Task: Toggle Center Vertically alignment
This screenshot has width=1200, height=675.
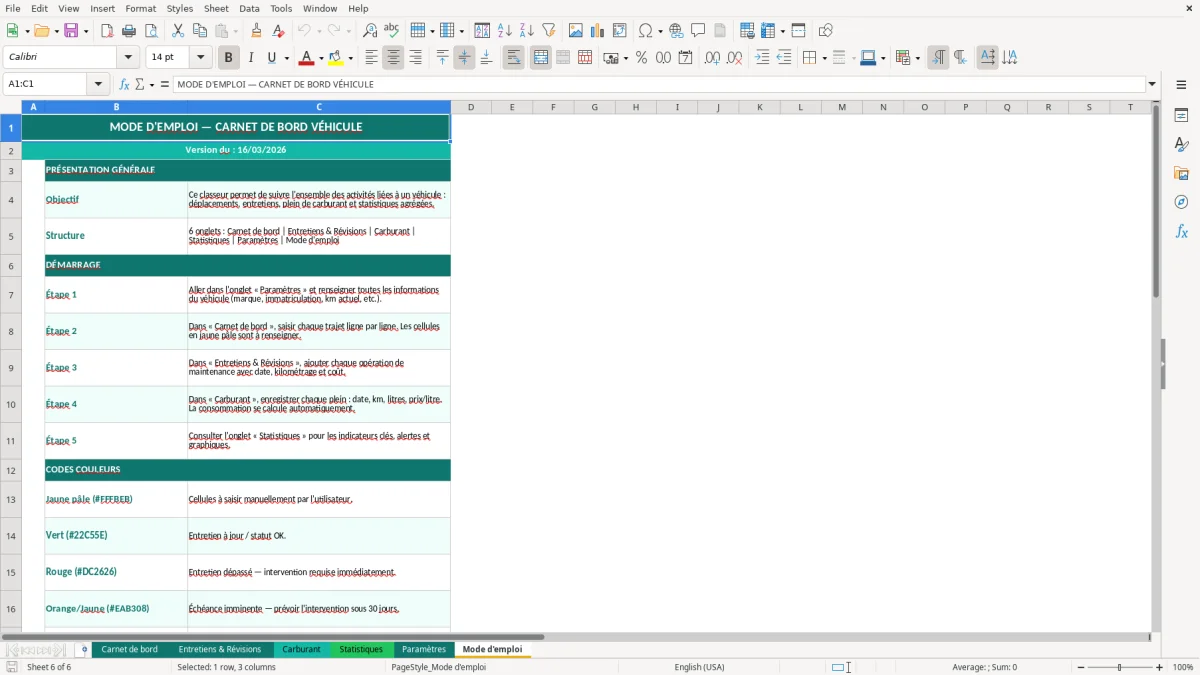Action: (x=464, y=58)
